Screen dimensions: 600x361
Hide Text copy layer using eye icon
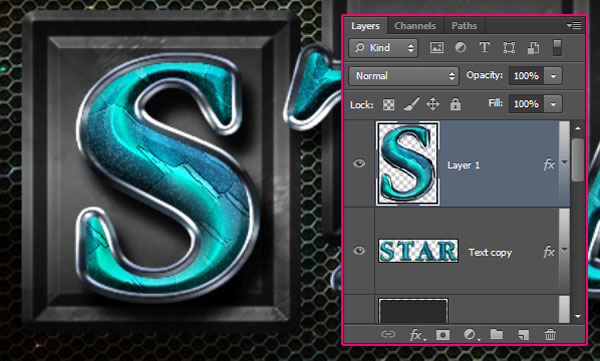point(359,251)
